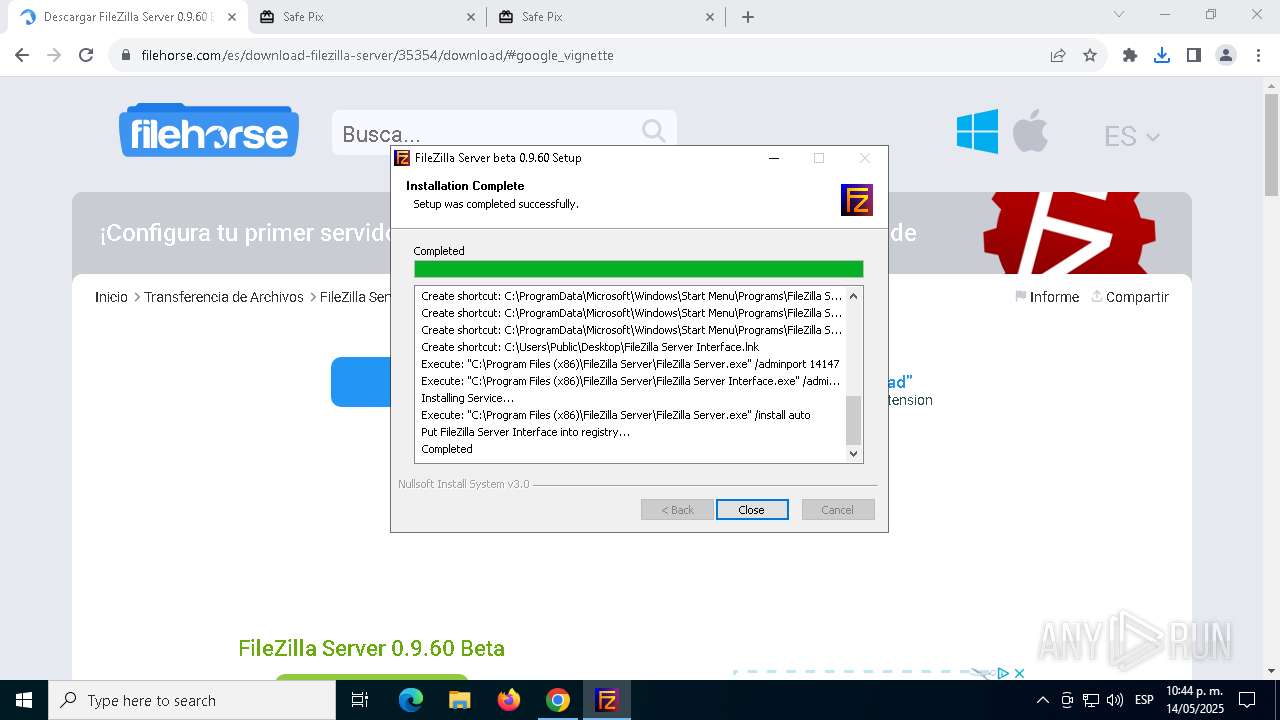Click the up arrow of install log scrollbar

[853, 296]
